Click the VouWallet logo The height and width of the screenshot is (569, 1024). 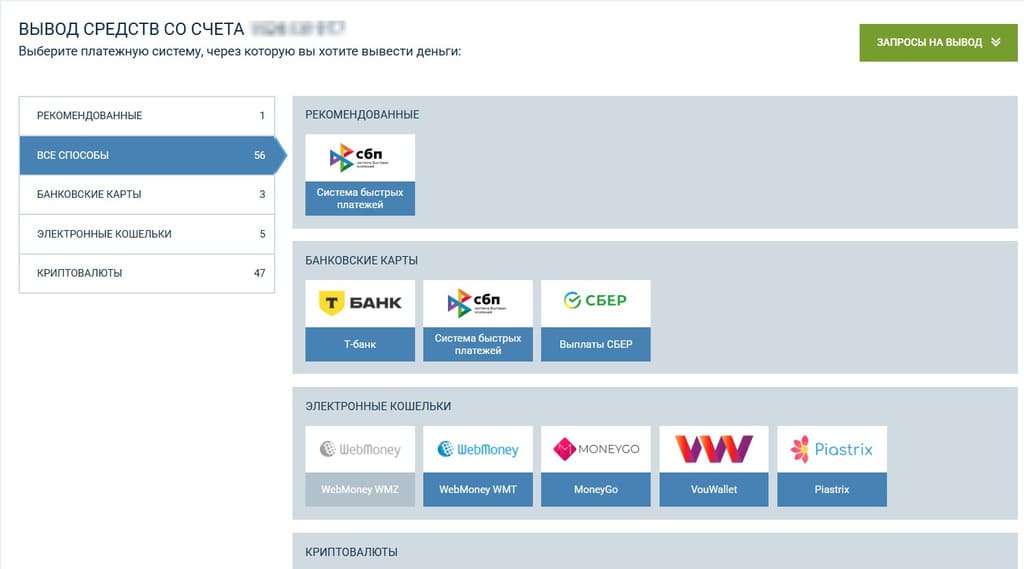(714, 449)
